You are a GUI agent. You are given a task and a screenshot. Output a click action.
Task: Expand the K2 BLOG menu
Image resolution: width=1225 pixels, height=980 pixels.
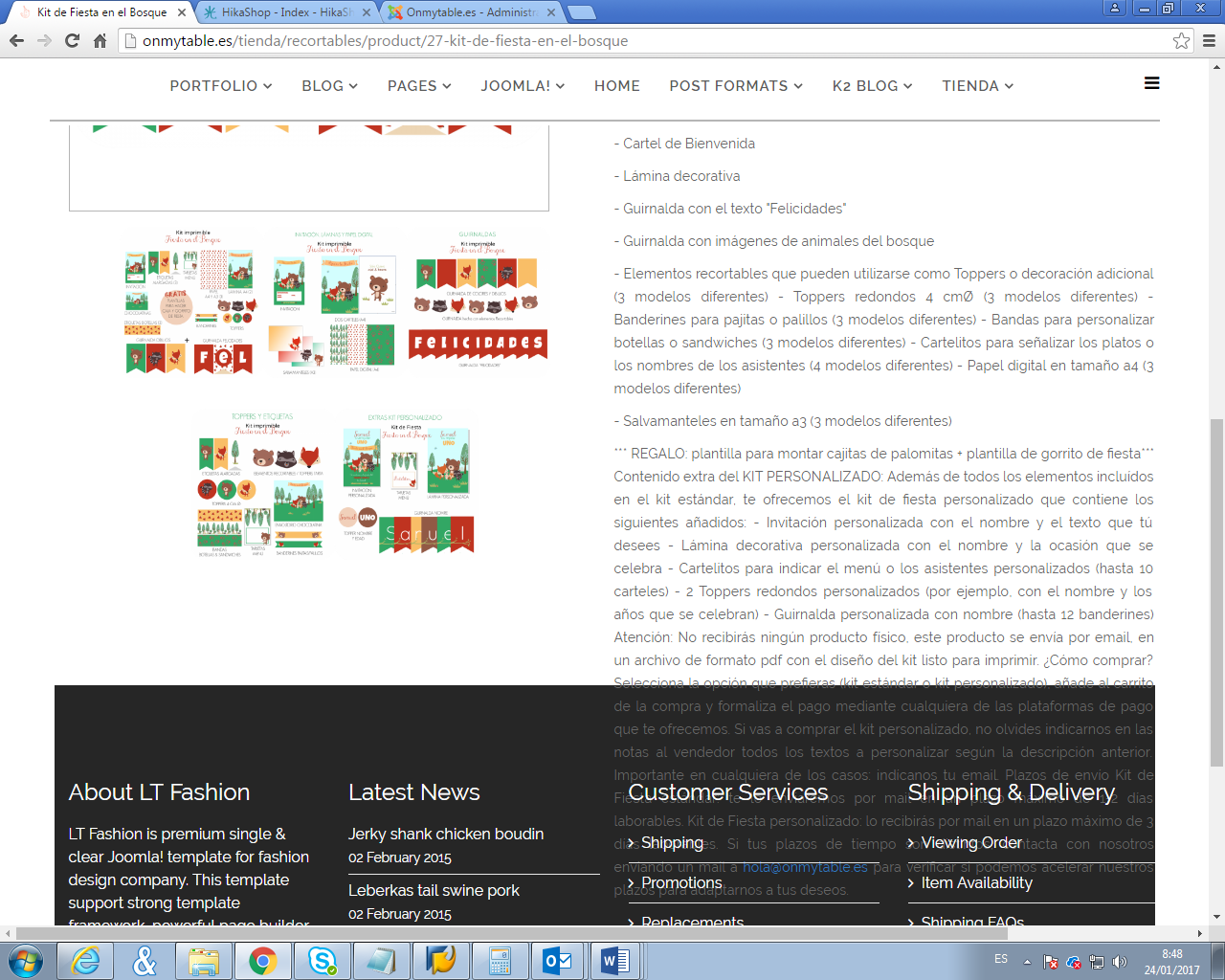point(873,86)
